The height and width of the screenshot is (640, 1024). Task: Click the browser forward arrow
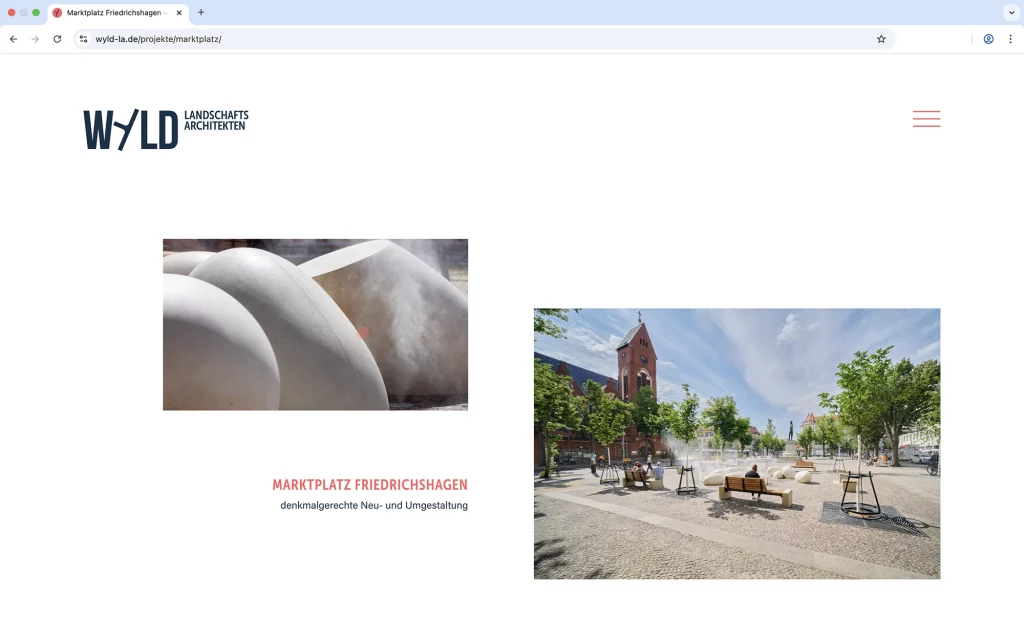coord(35,39)
